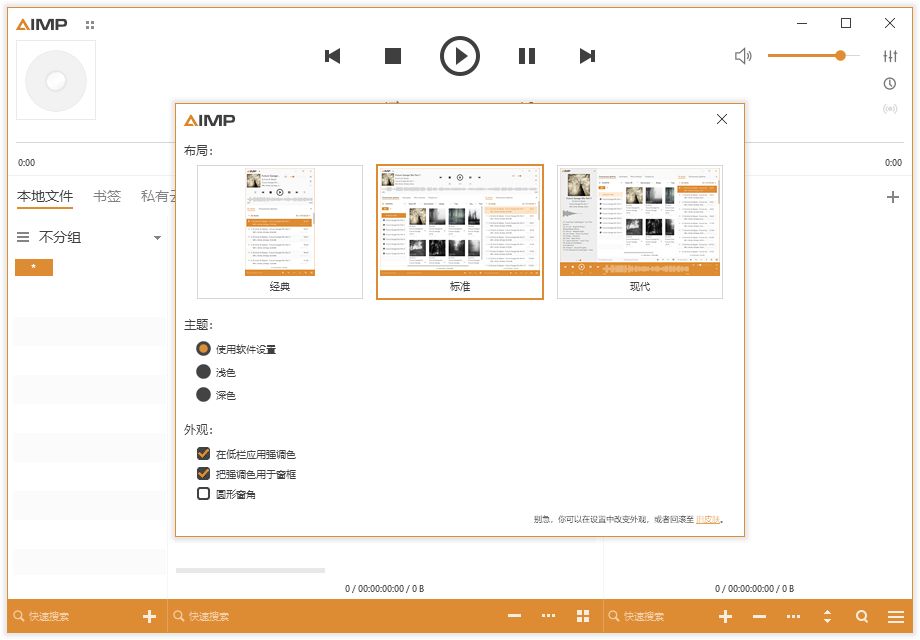Click the horizontal scrollbar in the middle panel
Viewport: 920px width, 640px height.
[251, 570]
